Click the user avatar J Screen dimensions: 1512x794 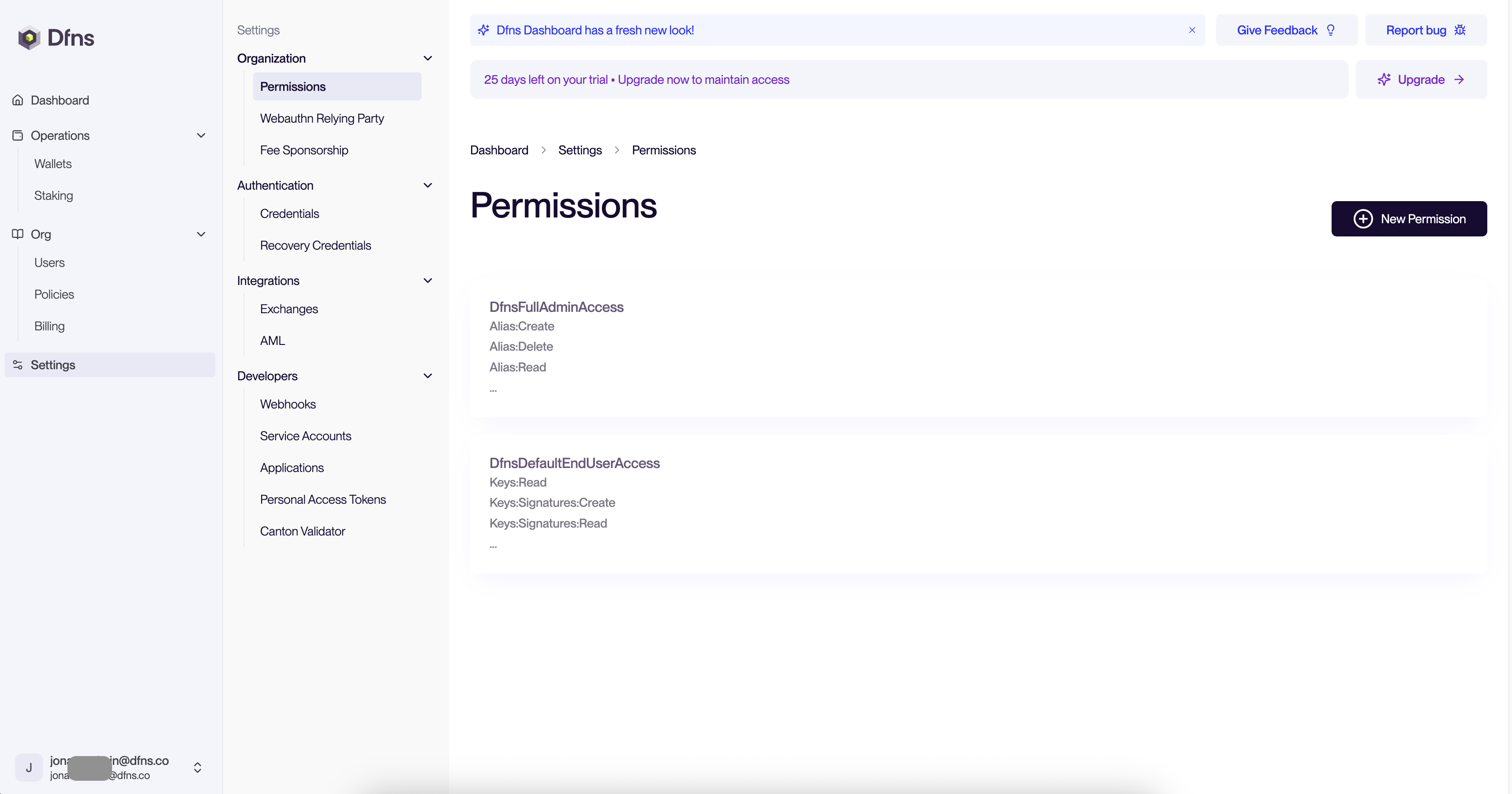pos(29,768)
